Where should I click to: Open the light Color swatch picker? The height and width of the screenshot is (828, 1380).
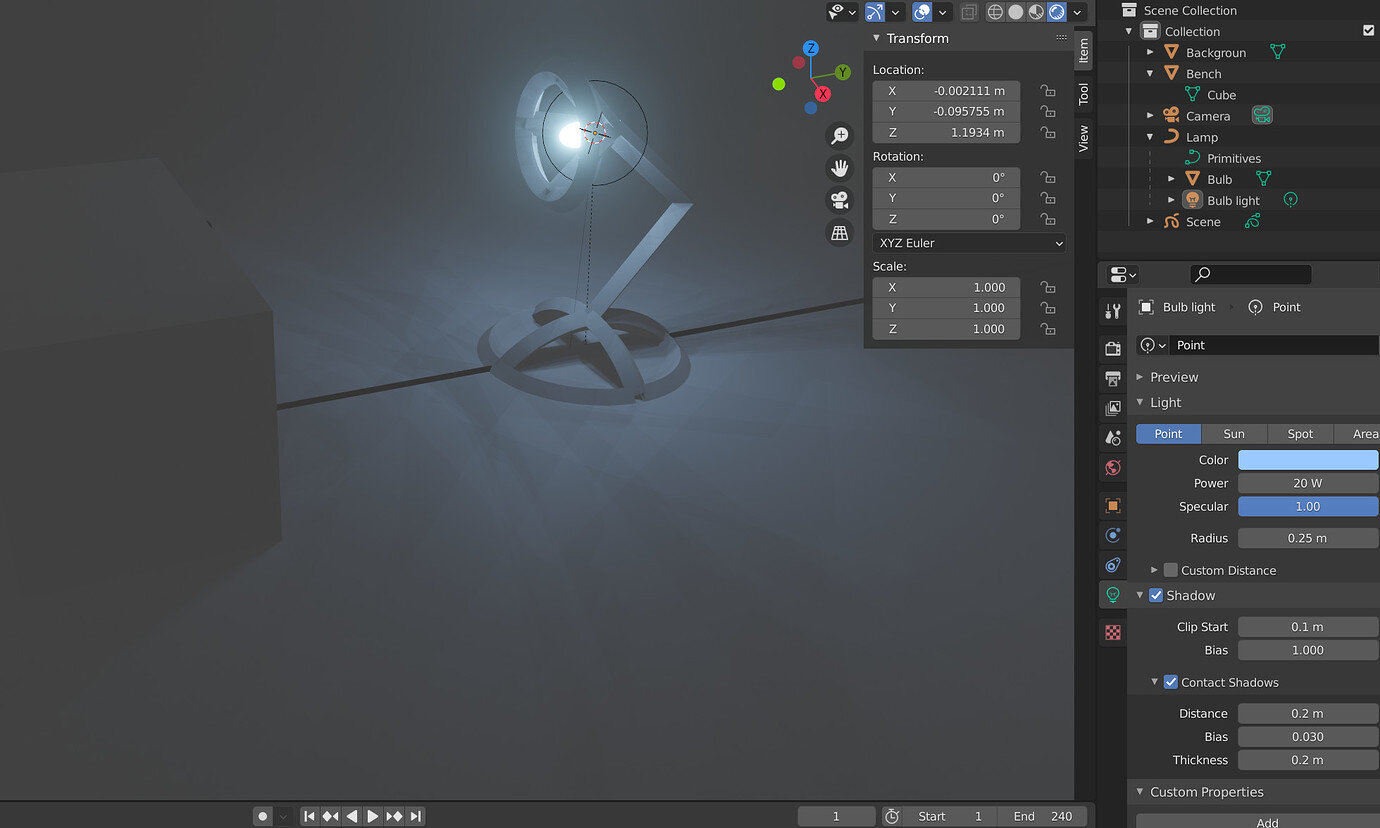click(x=1307, y=459)
